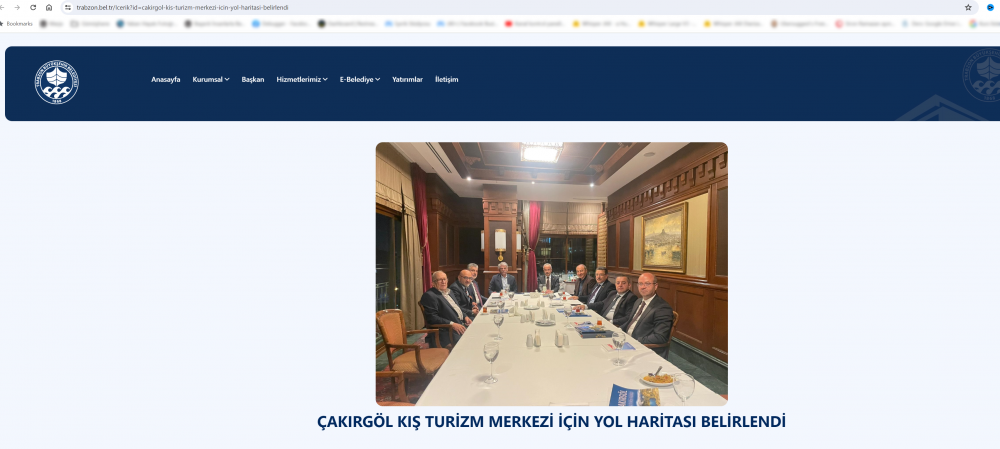Click the URL address bar field
The width and height of the screenshot is (1000, 449).
pyautogui.click(x=500, y=7)
